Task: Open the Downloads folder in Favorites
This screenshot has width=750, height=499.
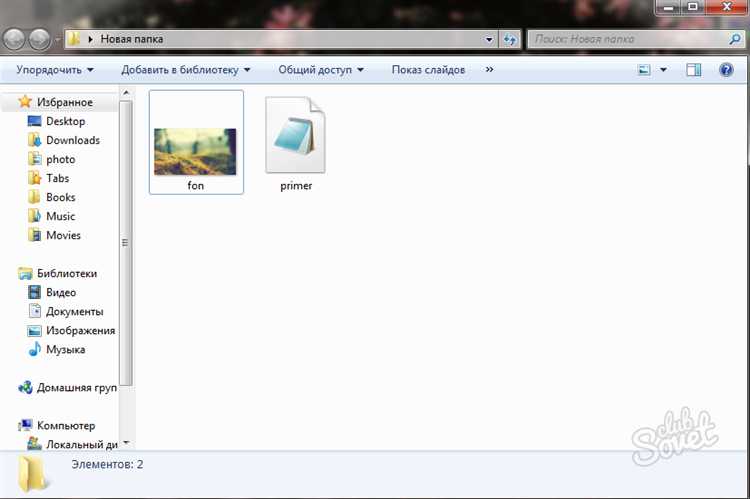Action: 72,140
